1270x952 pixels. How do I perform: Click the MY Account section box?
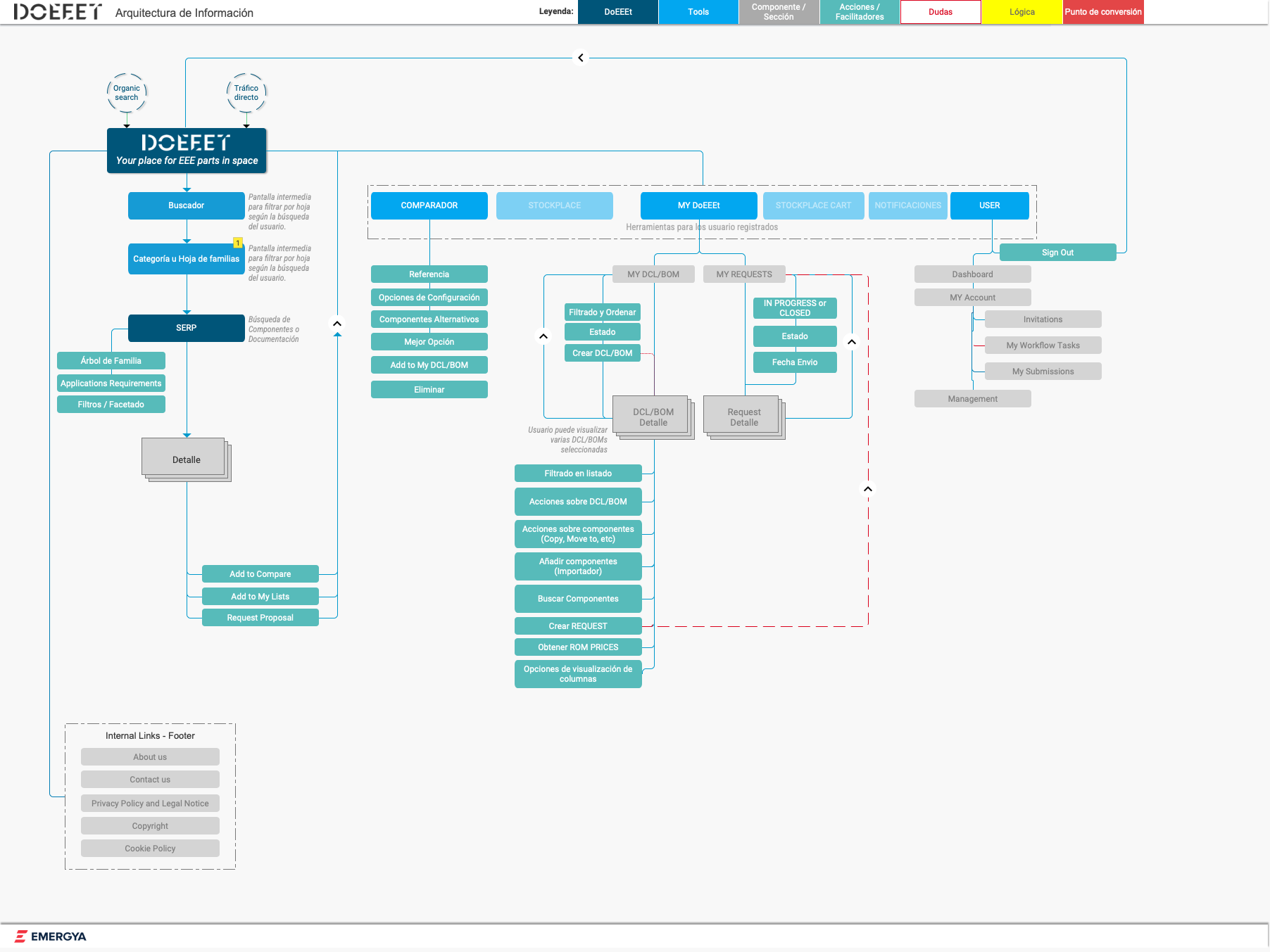coord(973,298)
